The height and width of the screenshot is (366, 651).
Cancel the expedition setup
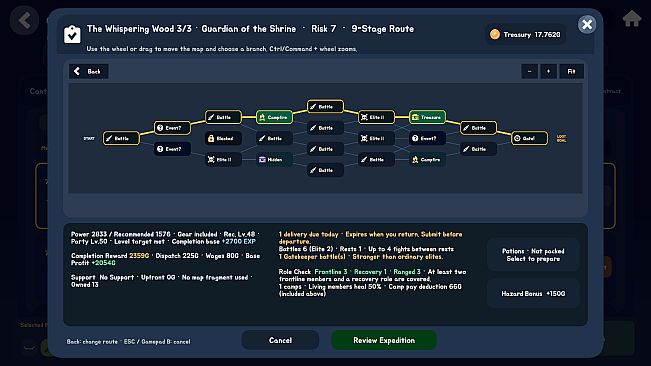click(x=280, y=340)
